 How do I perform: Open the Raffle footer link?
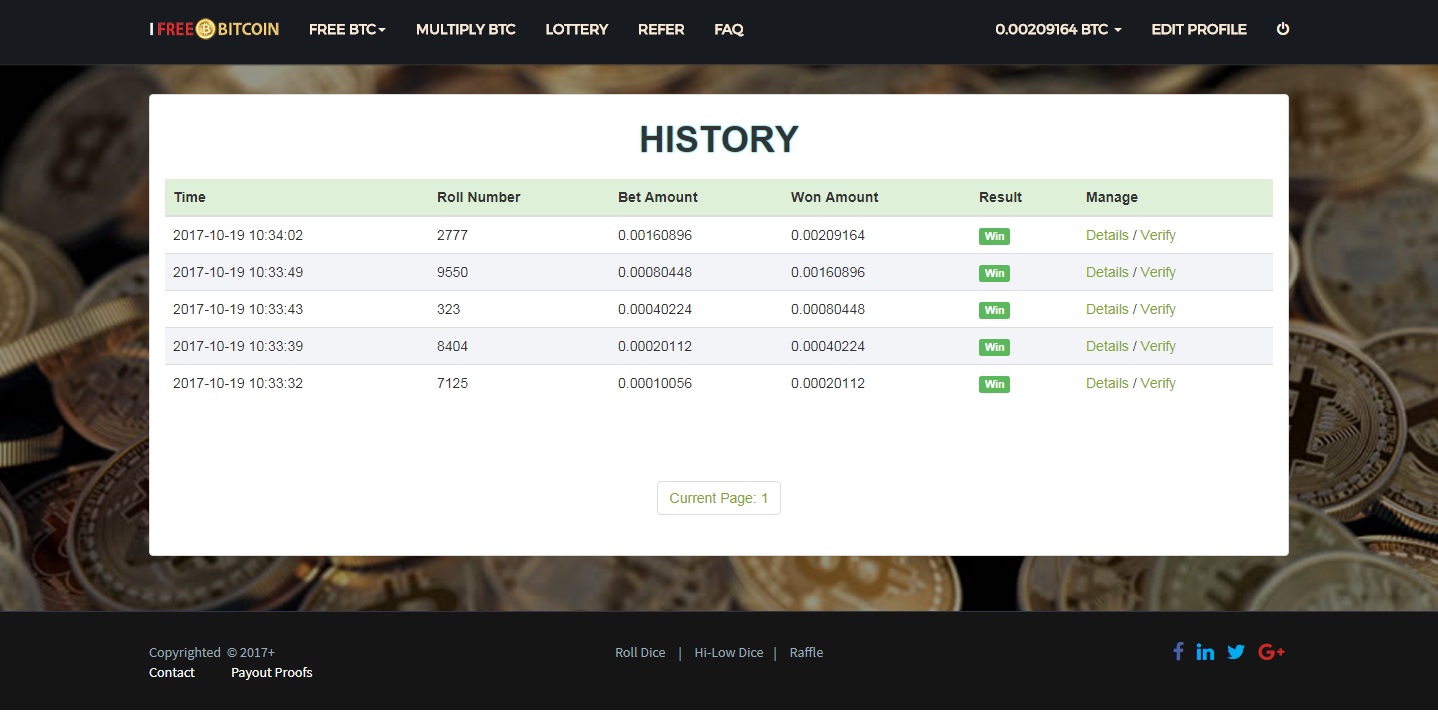pyautogui.click(x=806, y=652)
